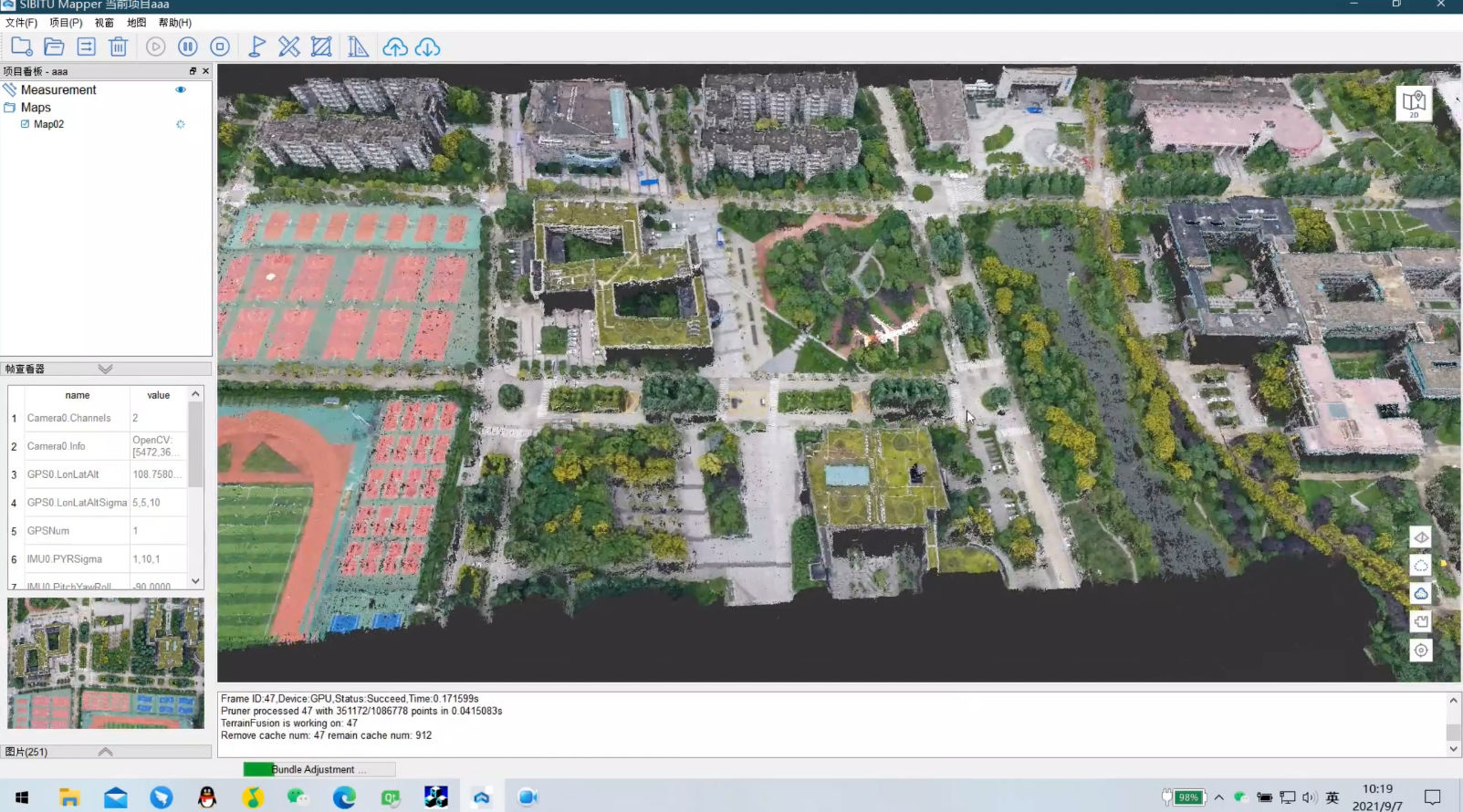The image size is (1463, 812).
Task: Click the Bundle Adjustment progress bar
Action: coord(319,769)
